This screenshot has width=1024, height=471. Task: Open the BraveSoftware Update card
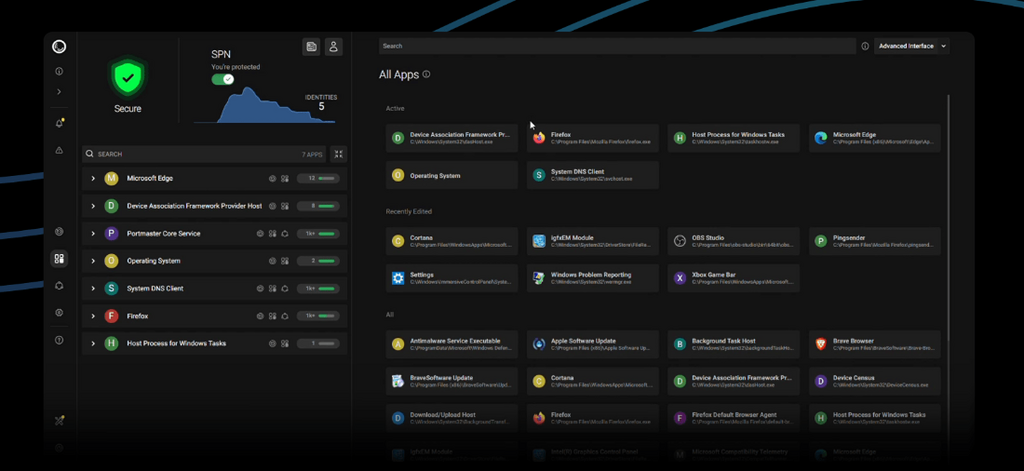pos(452,381)
